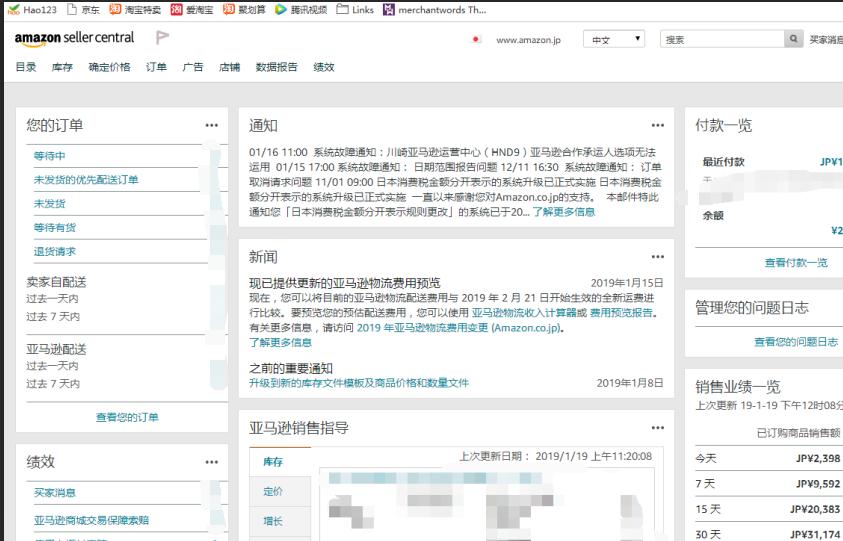The width and height of the screenshot is (843, 541).
Task: Click 了解更多信息 under the news article
Action: tap(280, 343)
